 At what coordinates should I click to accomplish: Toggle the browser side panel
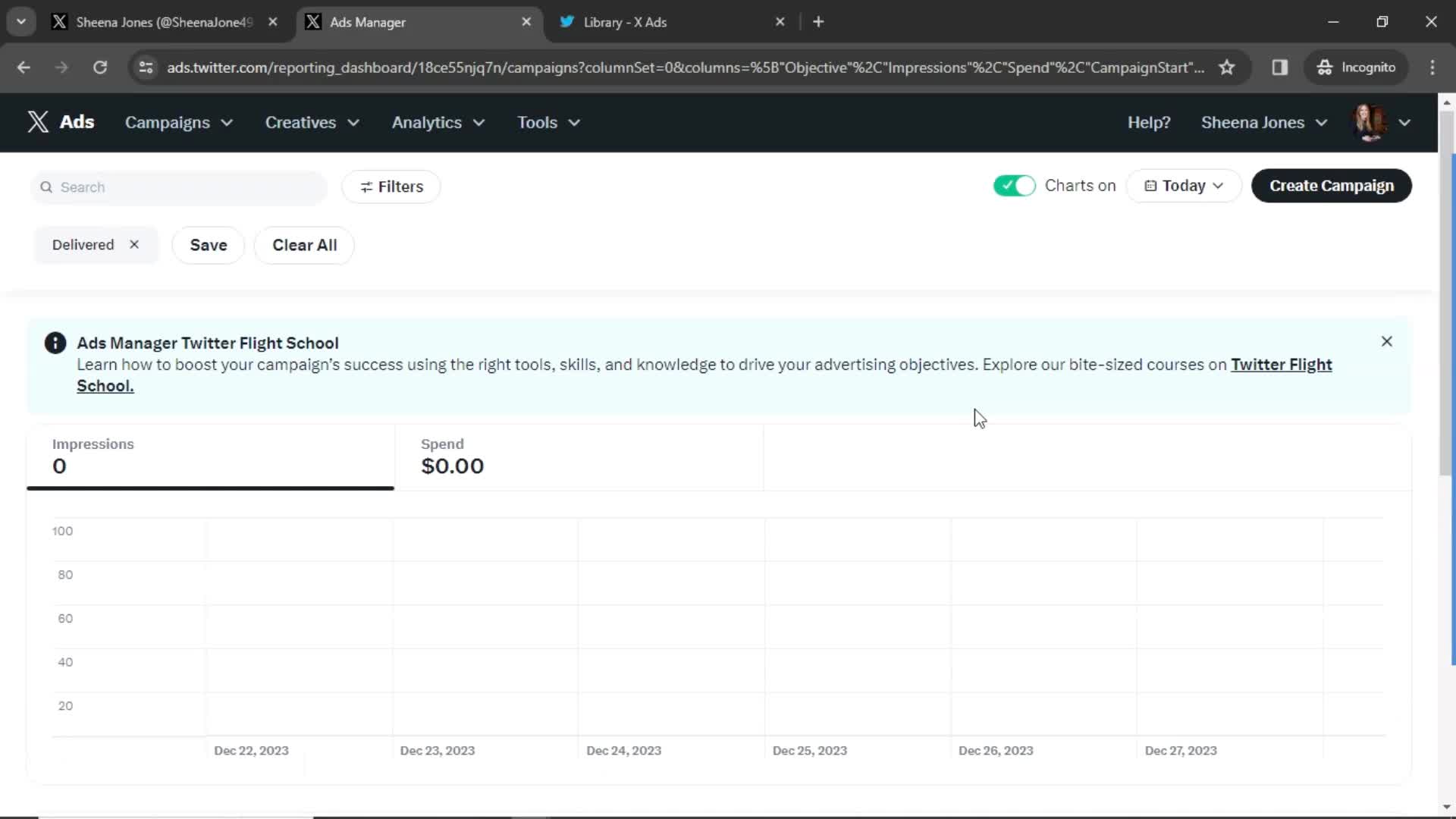[1280, 67]
